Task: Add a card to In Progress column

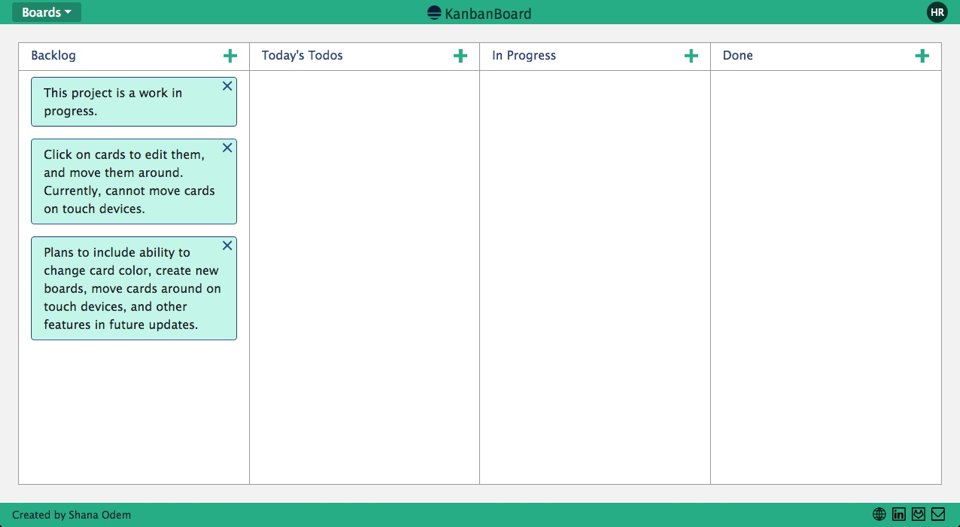Action: click(x=691, y=56)
